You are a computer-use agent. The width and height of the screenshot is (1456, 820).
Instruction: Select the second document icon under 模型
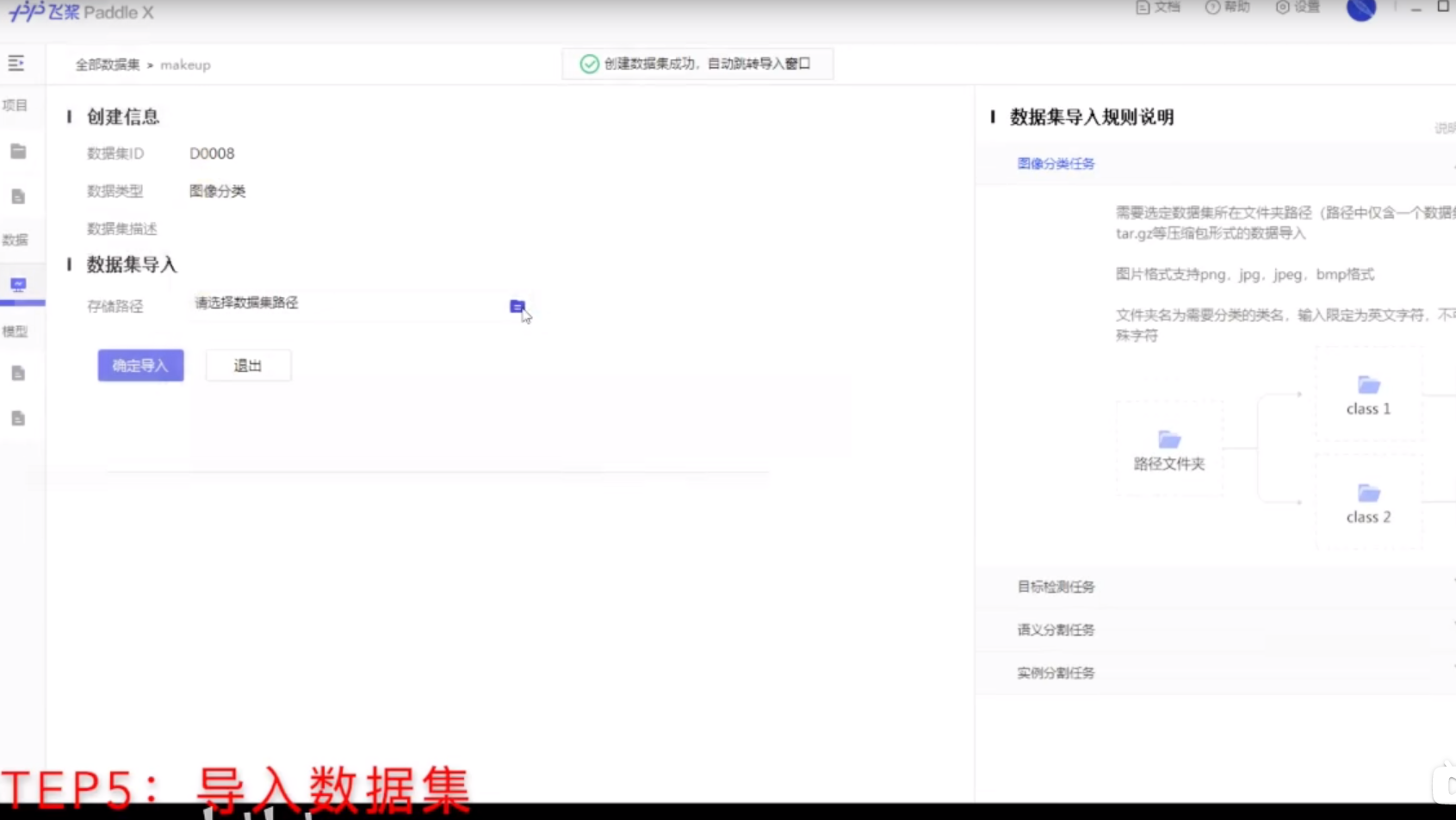18,418
